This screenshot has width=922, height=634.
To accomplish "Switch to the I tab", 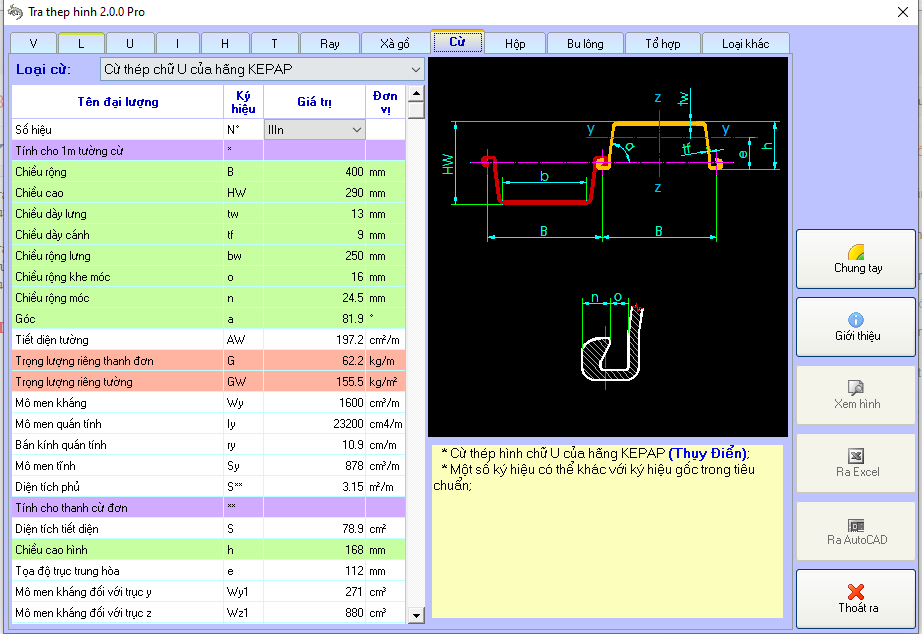I will pyautogui.click(x=178, y=44).
